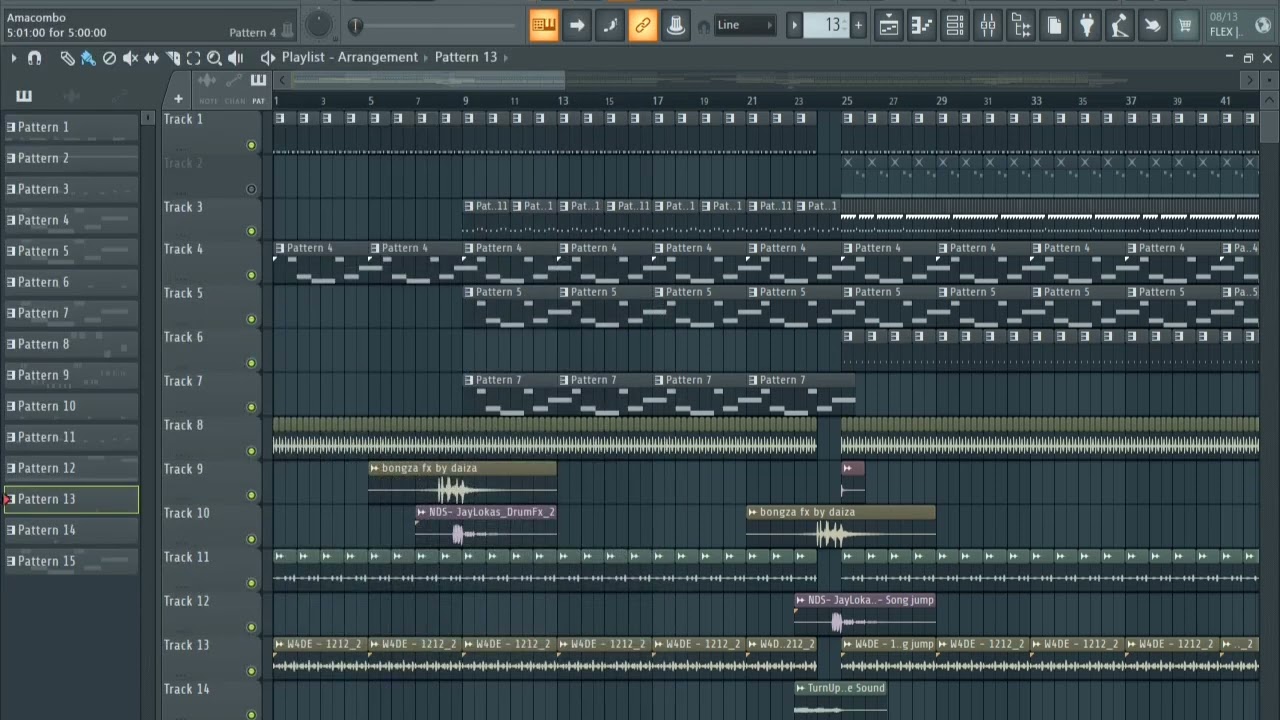Click Pattern 13 breadcrumb label
1280x720 pixels.
pyautogui.click(x=466, y=57)
